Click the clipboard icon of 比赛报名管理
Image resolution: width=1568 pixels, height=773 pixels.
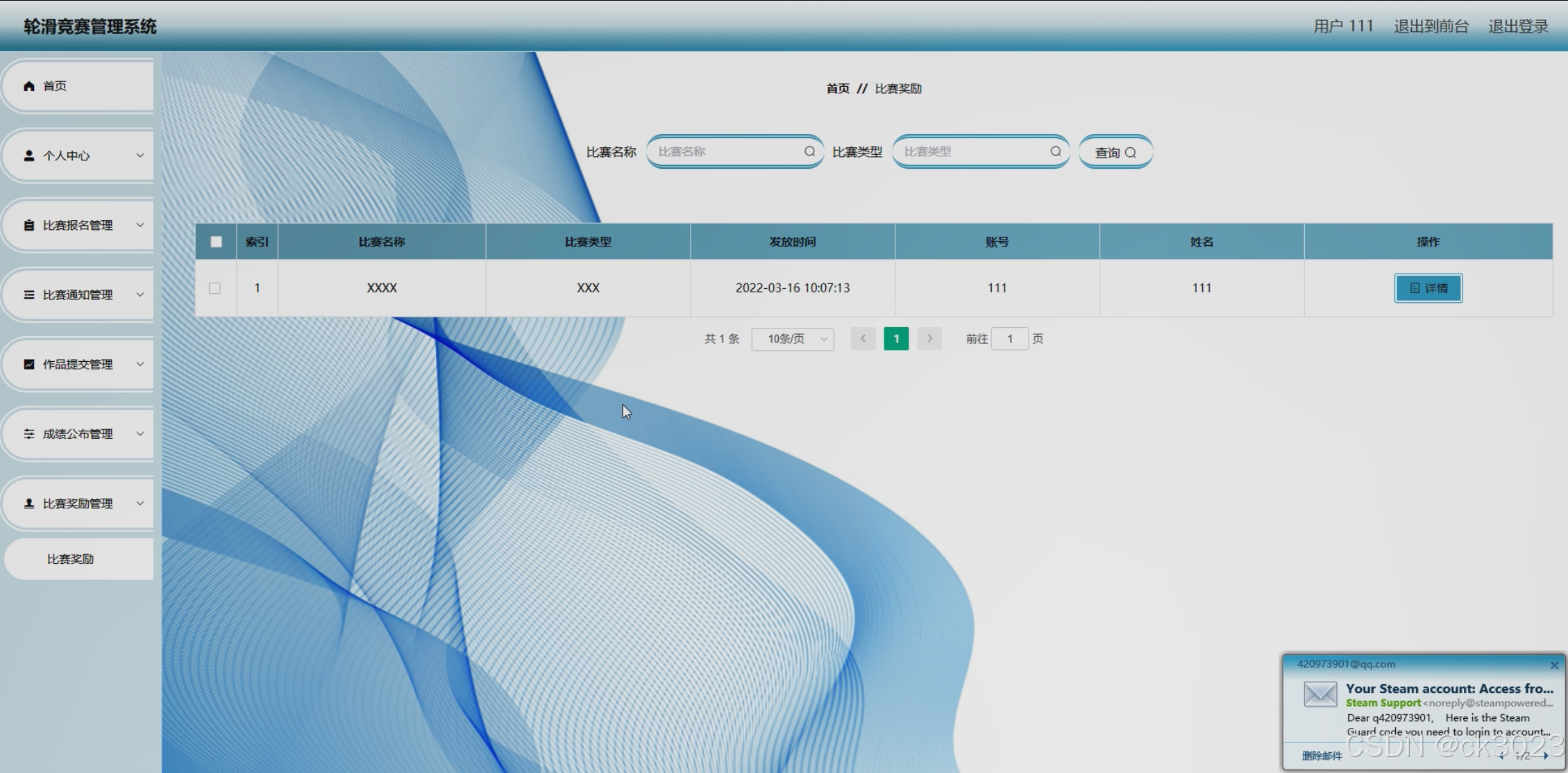[x=29, y=225]
